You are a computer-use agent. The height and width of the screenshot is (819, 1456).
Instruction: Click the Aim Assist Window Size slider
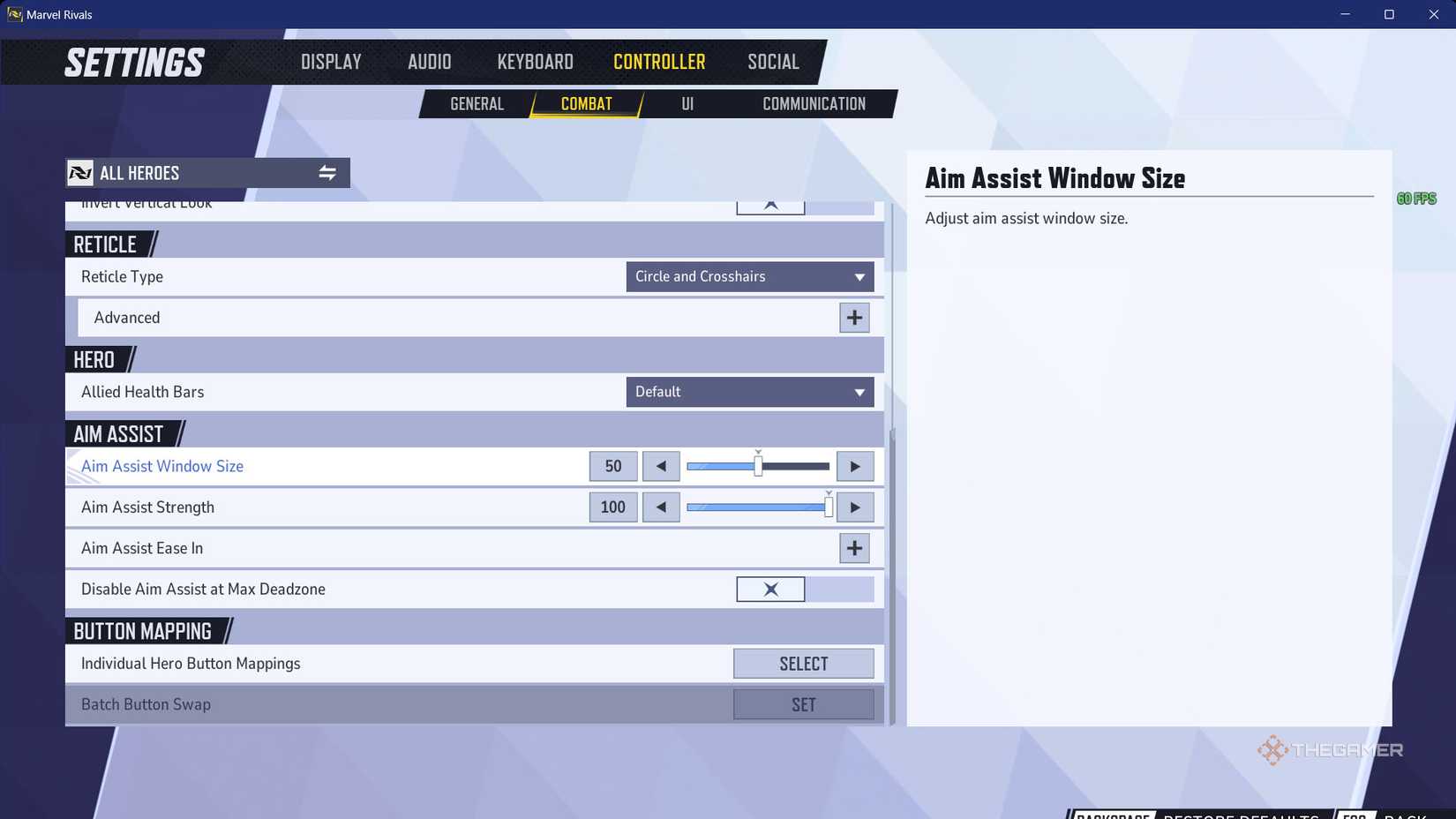758,466
